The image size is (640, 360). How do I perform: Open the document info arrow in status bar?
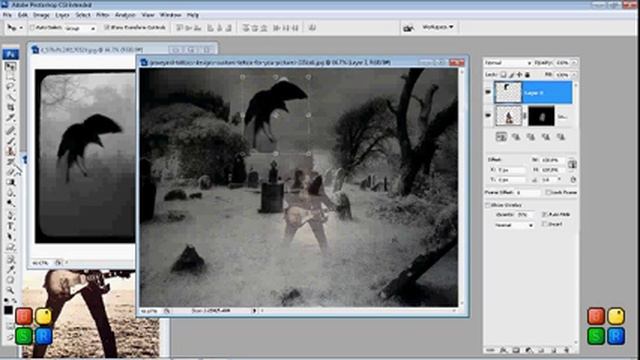click(x=254, y=311)
